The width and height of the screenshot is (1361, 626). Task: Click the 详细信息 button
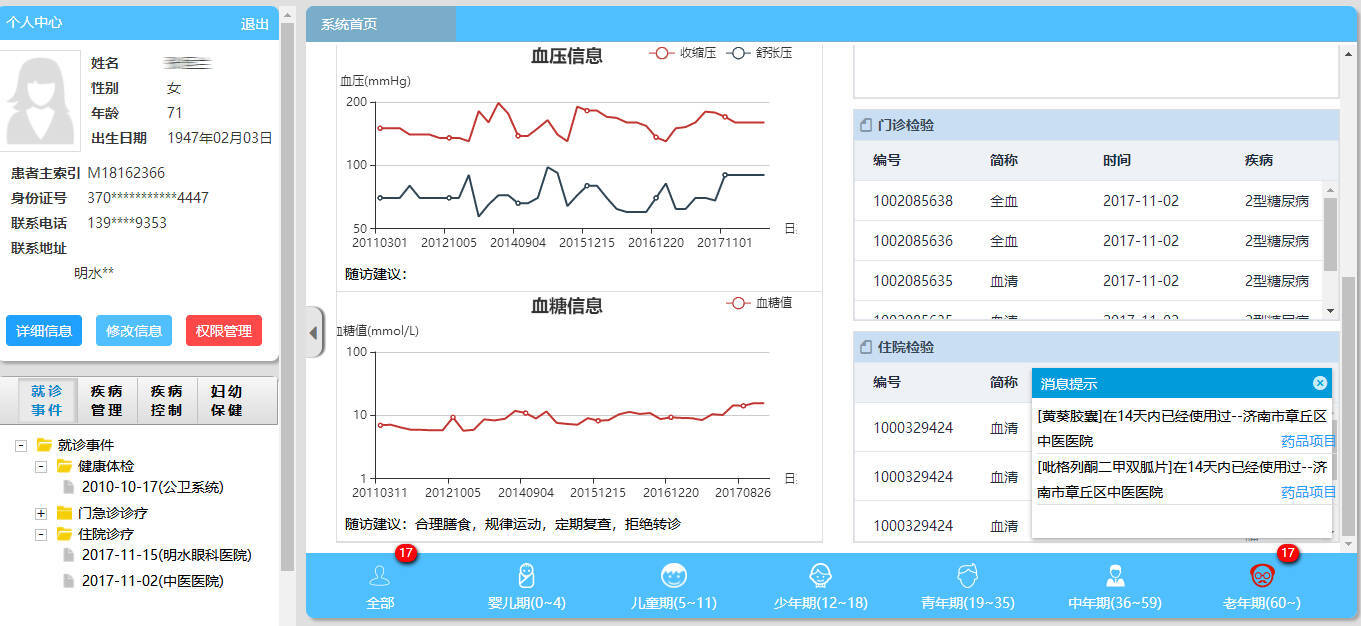tap(44, 331)
